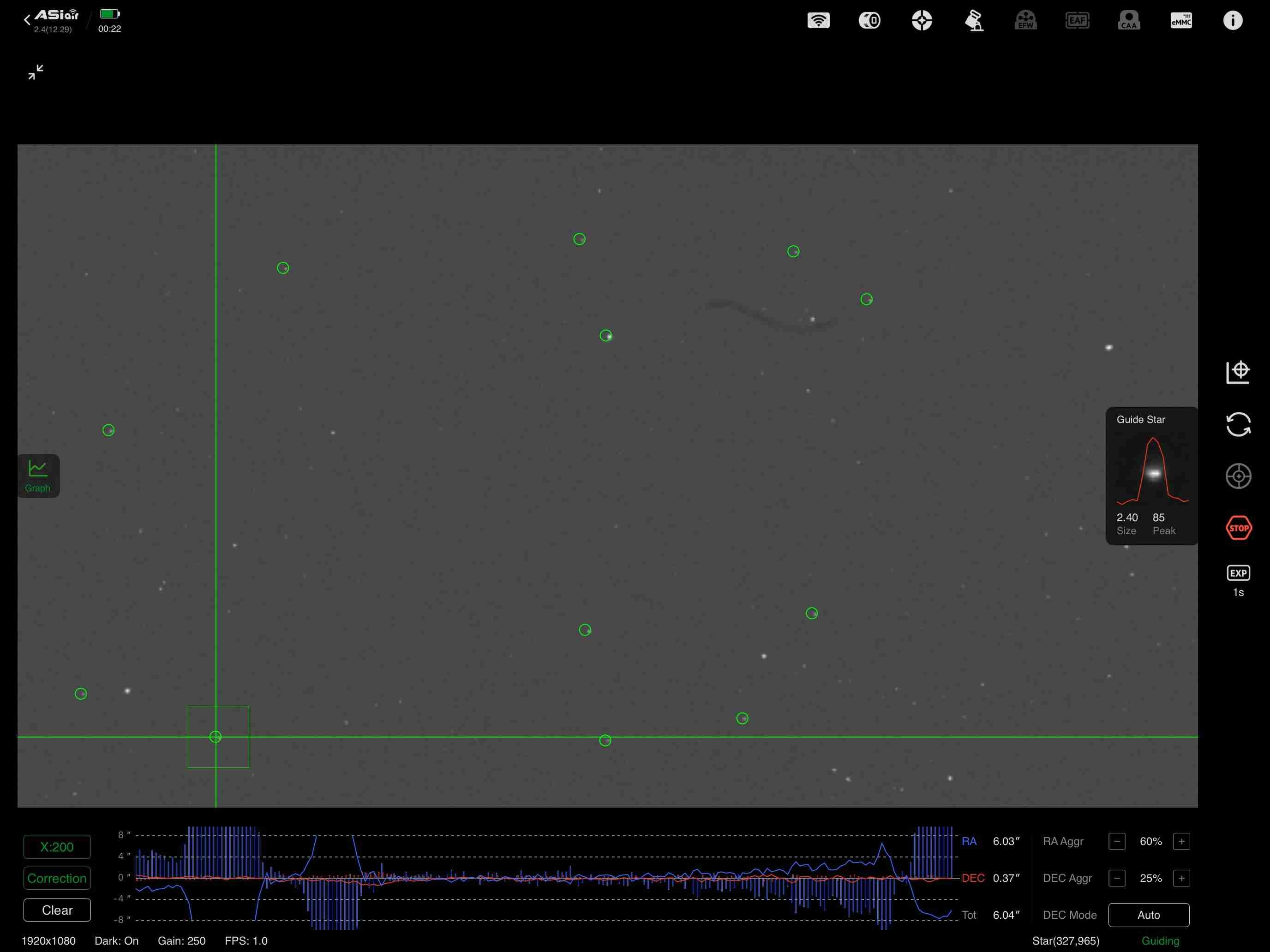Click the Guiding status text
The image size is (1270, 952).
(1160, 941)
